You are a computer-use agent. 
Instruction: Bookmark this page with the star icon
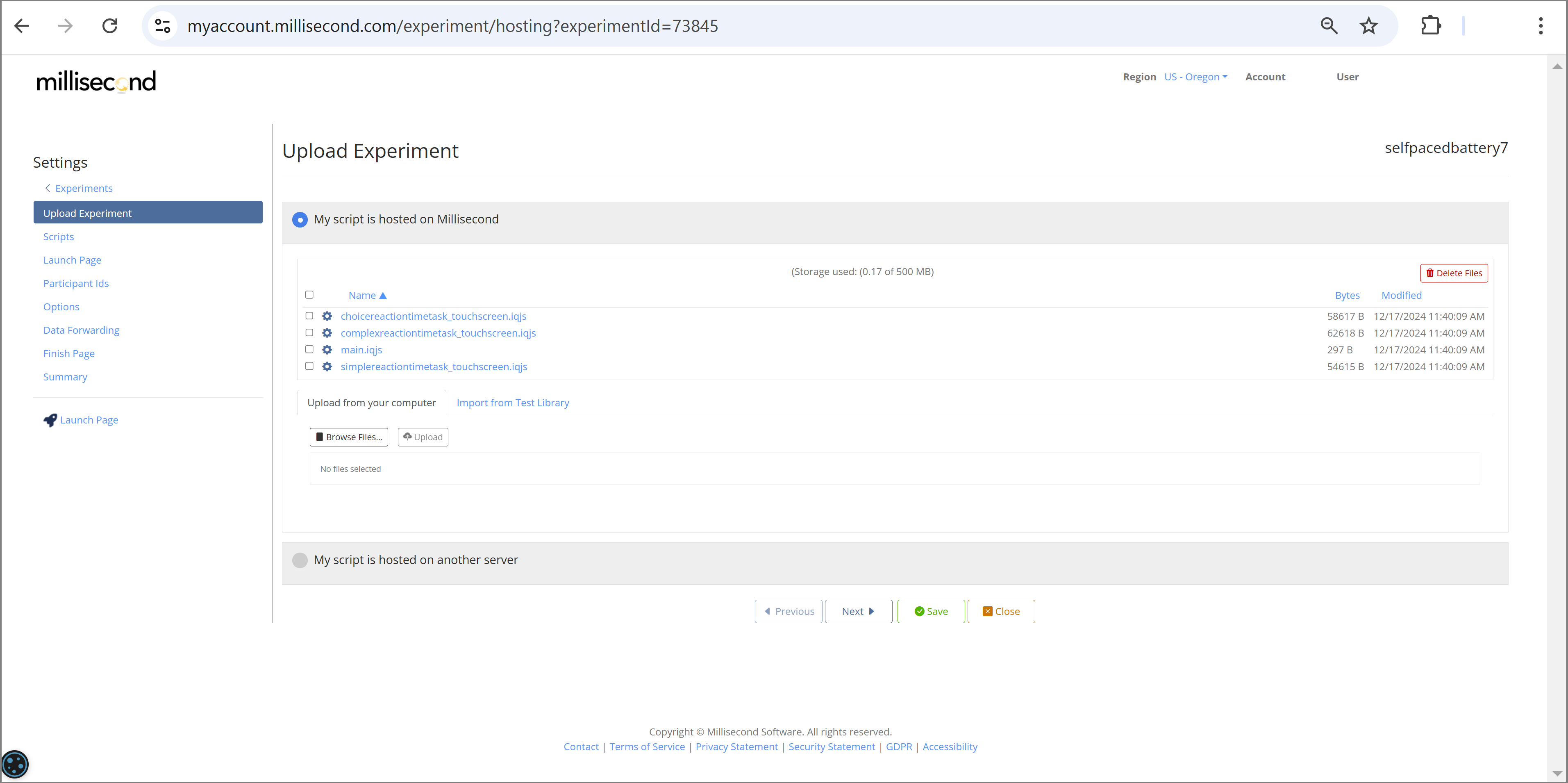point(1368,26)
